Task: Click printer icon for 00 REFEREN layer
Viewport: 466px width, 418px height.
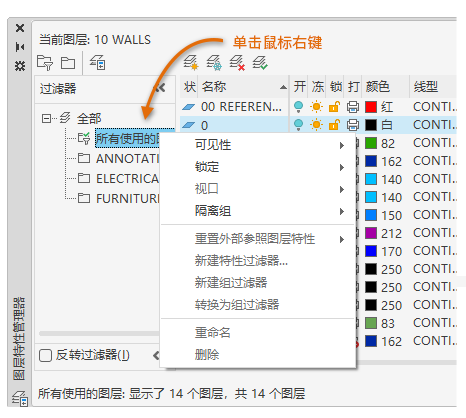Action: pos(353,107)
